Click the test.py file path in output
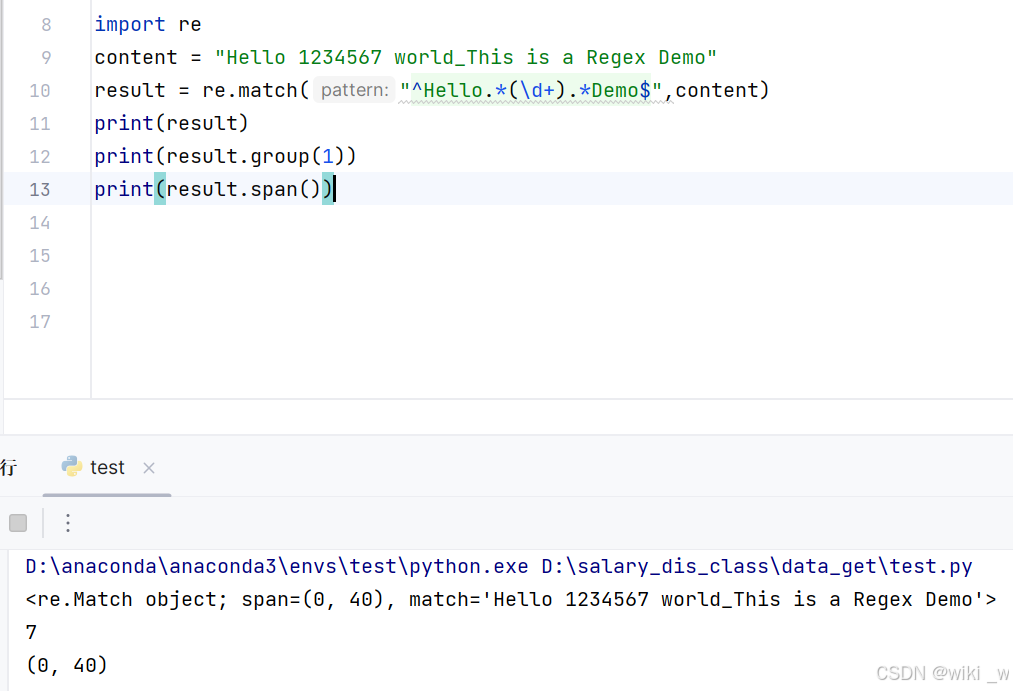The image size is (1013, 691). [757, 566]
